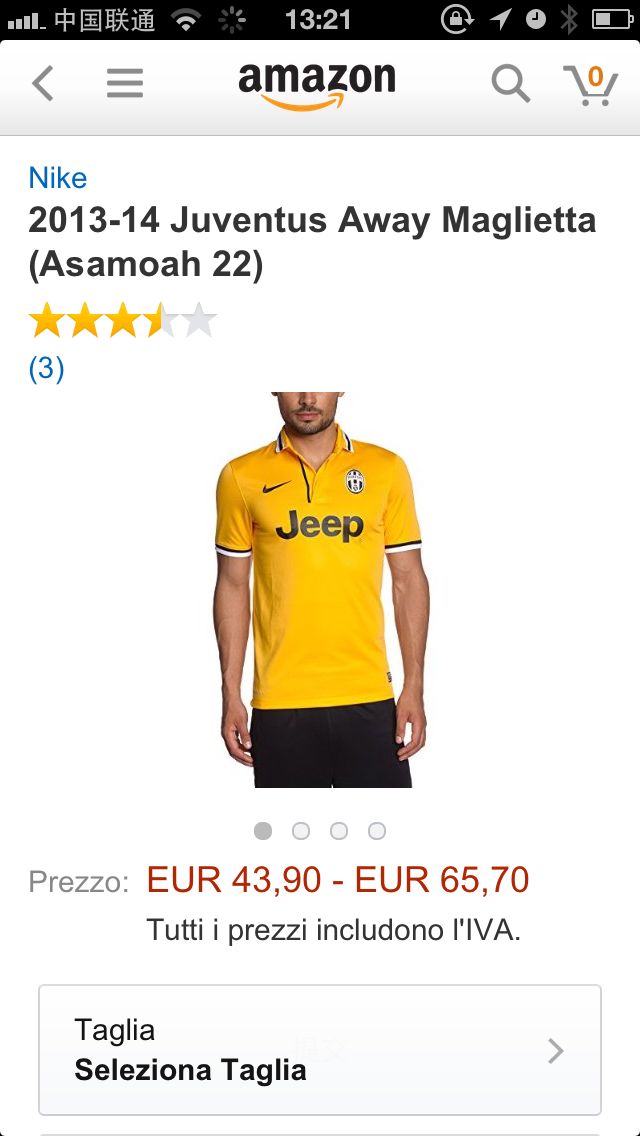Select the third image pagination dot
Screen dimensions: 640x1136
[338, 831]
